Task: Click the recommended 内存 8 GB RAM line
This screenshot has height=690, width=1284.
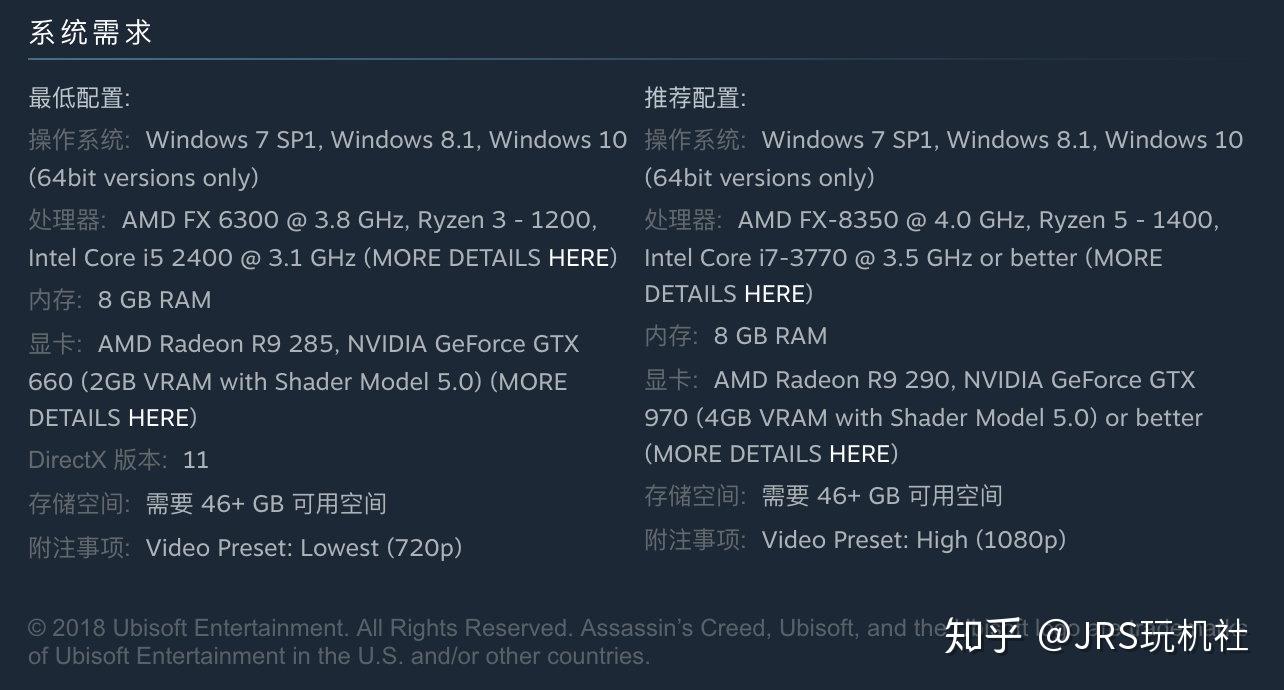Action: [x=736, y=336]
